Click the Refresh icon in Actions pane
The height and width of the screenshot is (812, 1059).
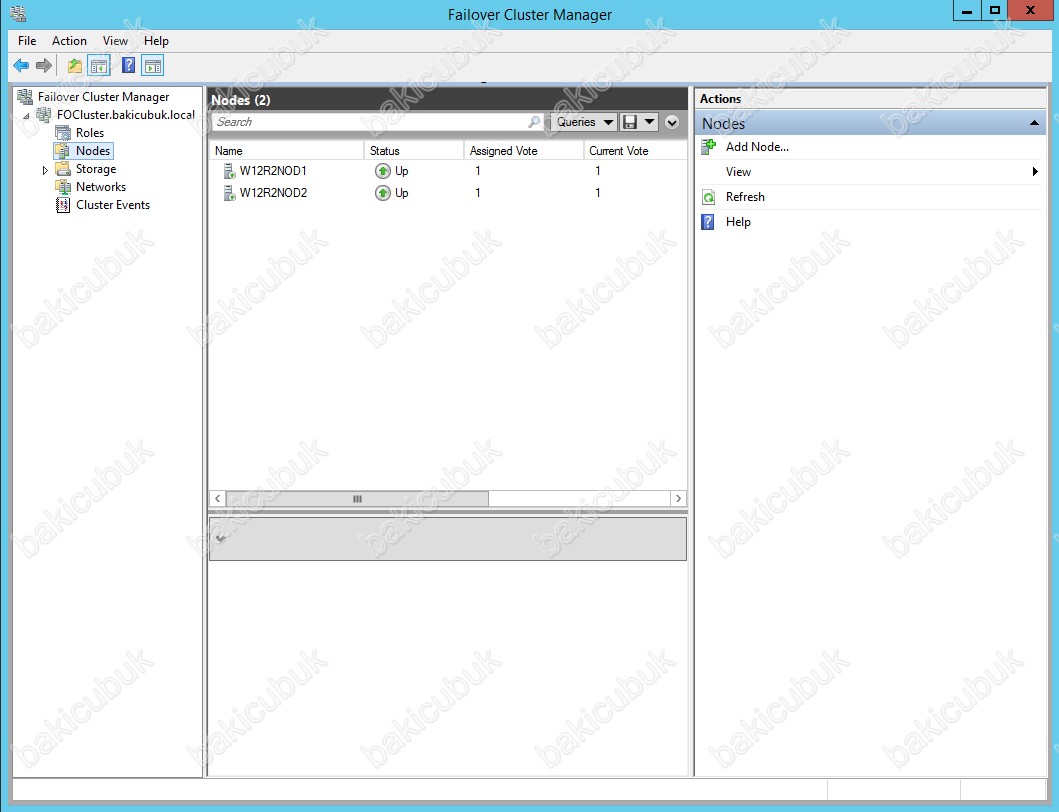pyautogui.click(x=708, y=197)
